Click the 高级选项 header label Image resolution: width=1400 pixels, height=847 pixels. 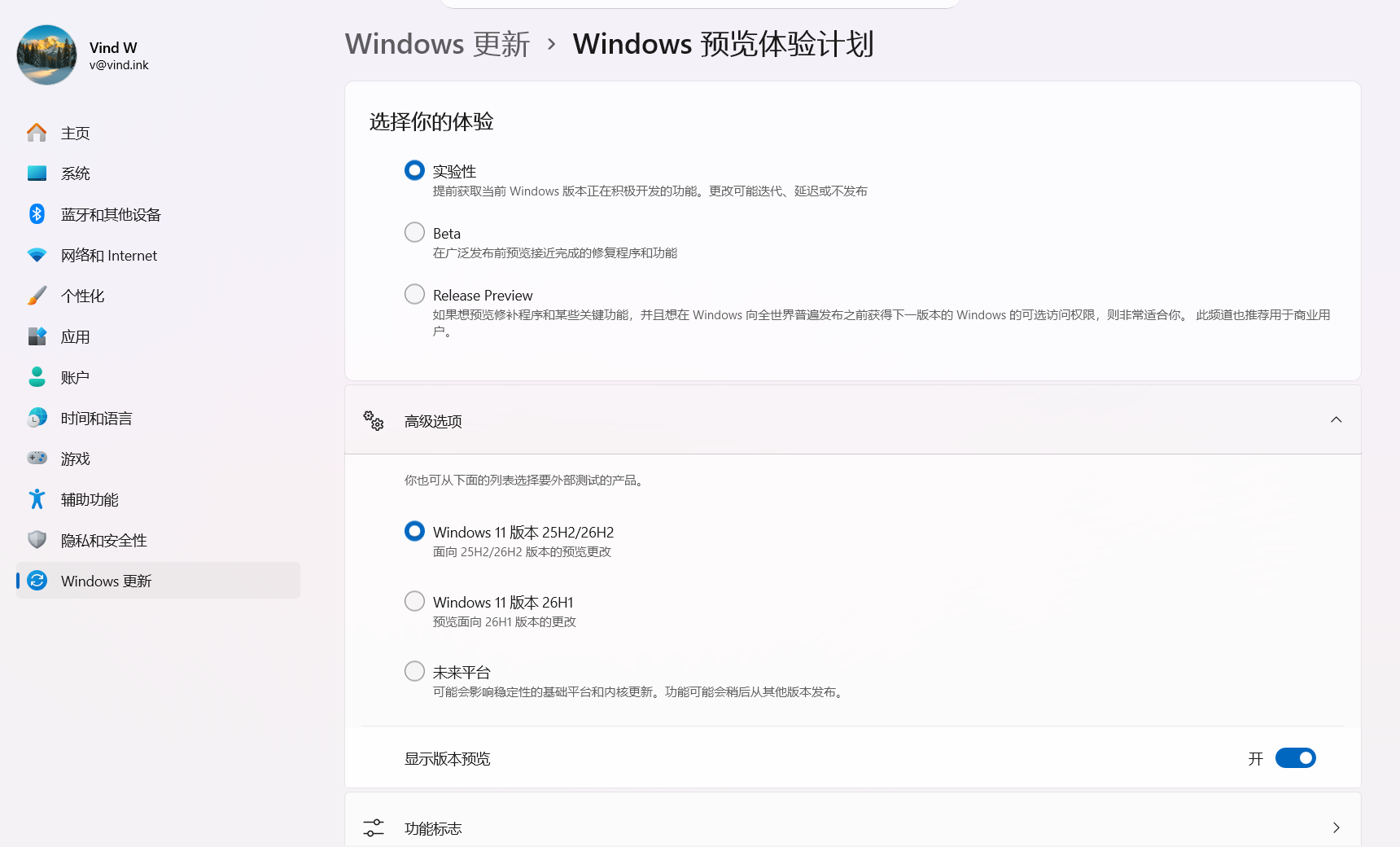433,421
